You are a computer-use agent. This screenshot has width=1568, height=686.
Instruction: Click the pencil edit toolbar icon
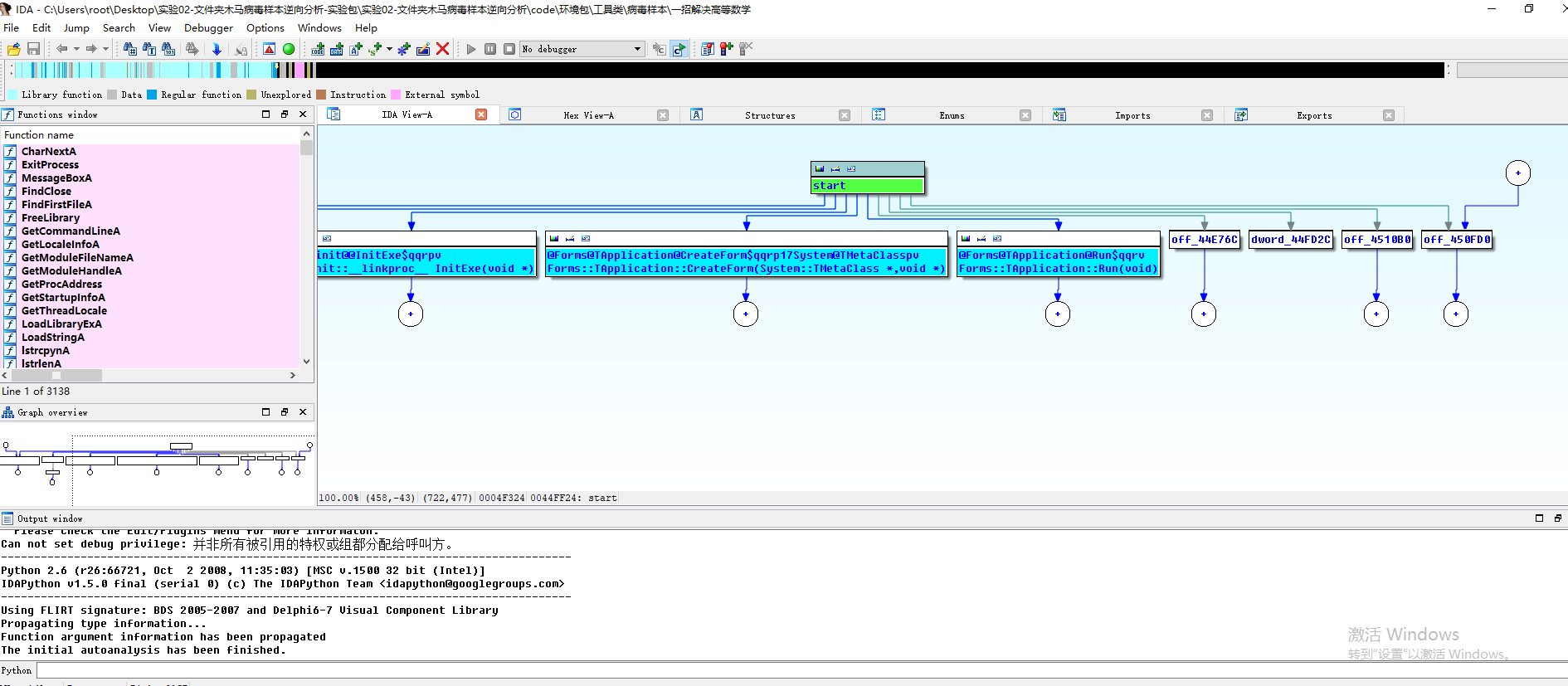click(423, 49)
